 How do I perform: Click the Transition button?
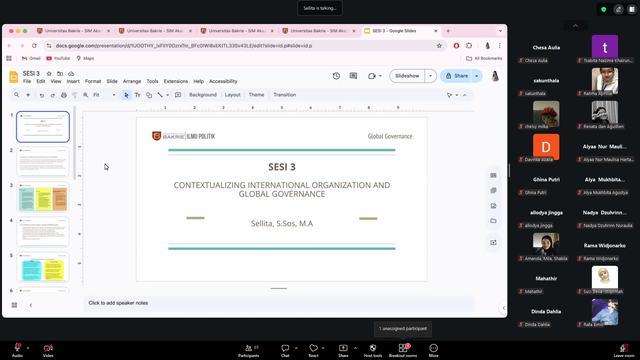click(x=284, y=95)
